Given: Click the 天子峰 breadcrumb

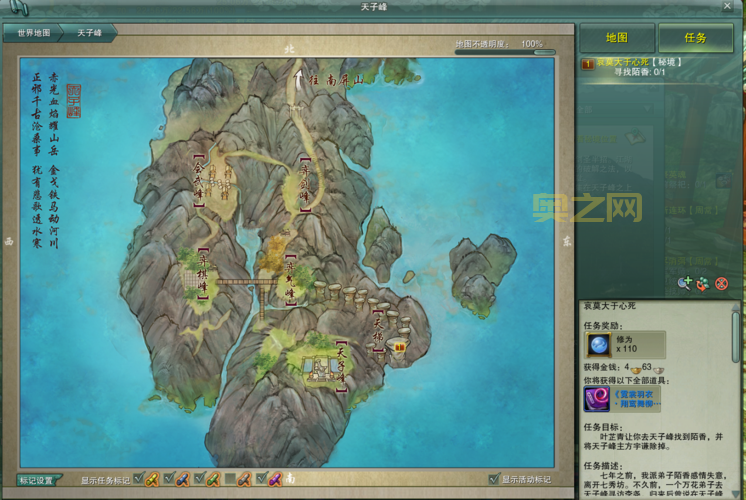Looking at the screenshot, I should [93, 33].
